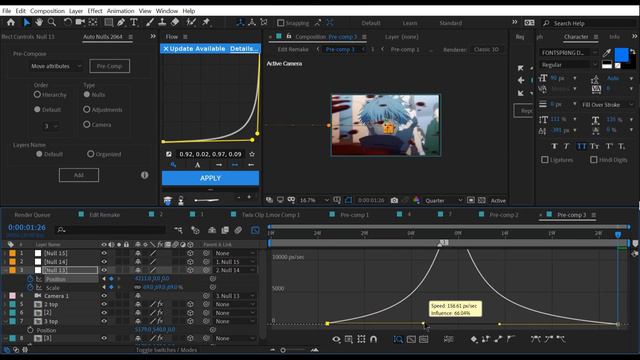Image resolution: width=640 pixels, height=360 pixels.
Task: Open the Update Available Details link
Action: (244, 49)
